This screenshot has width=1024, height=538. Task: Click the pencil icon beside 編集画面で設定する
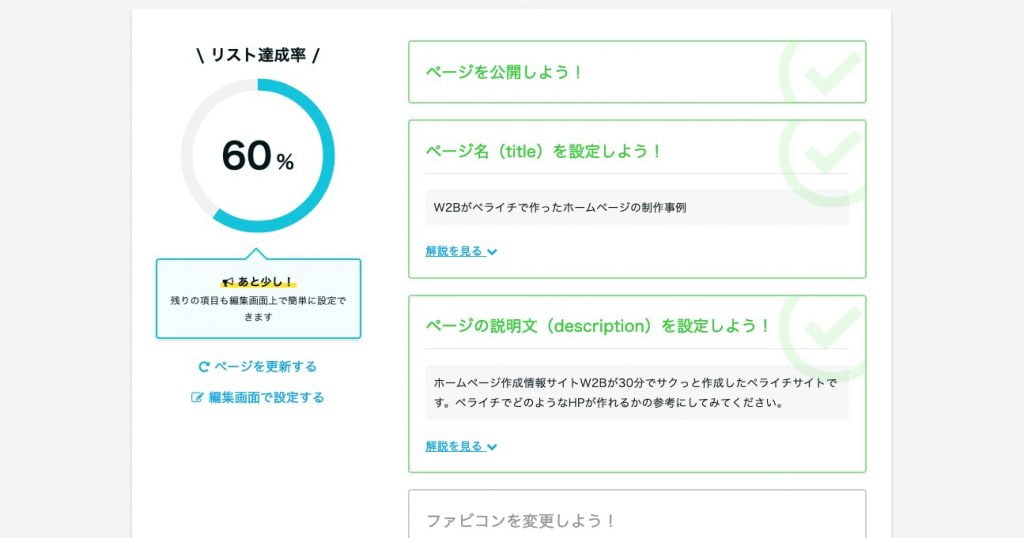point(198,397)
